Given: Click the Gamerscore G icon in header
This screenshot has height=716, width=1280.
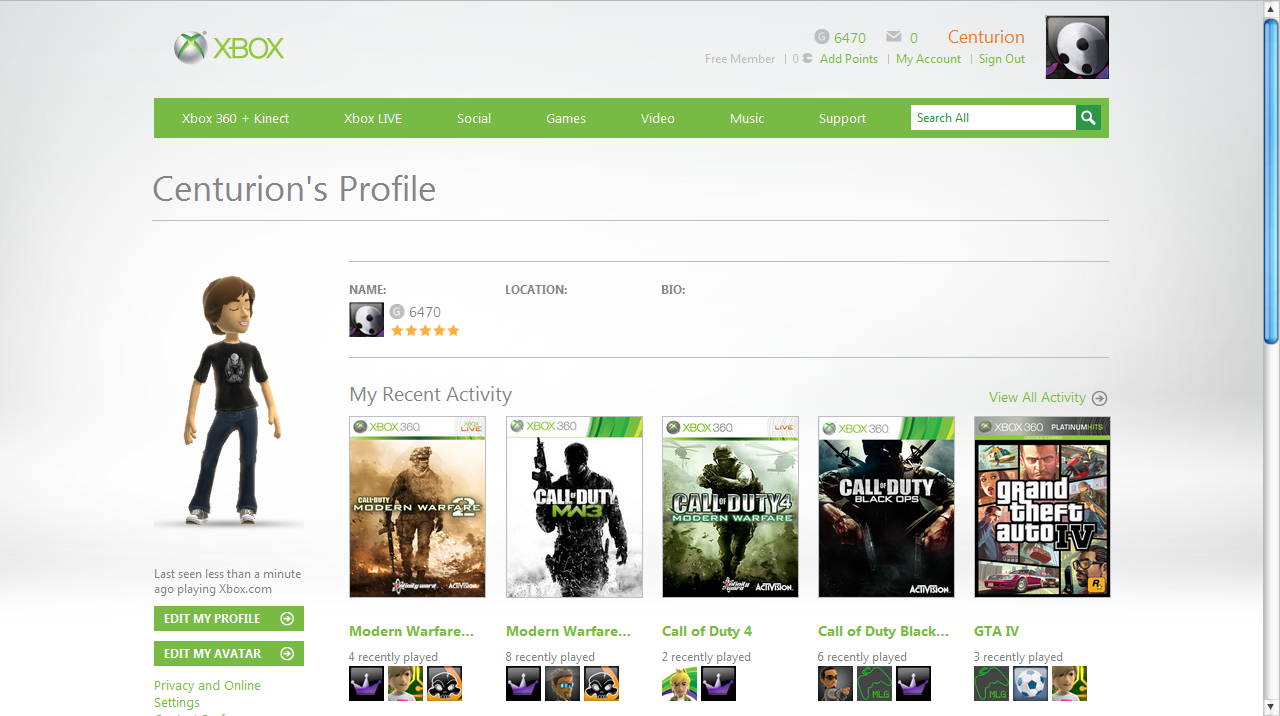Looking at the screenshot, I should 822,37.
